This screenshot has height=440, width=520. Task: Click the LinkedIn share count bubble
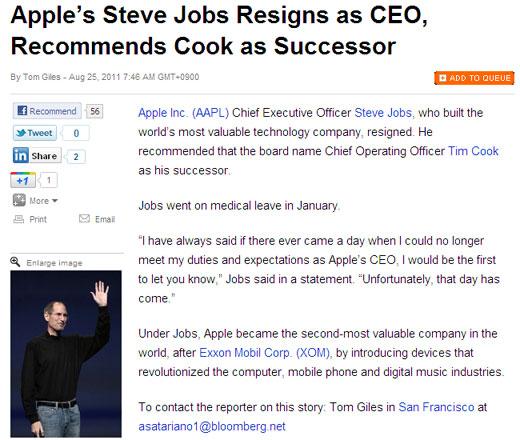(x=76, y=156)
